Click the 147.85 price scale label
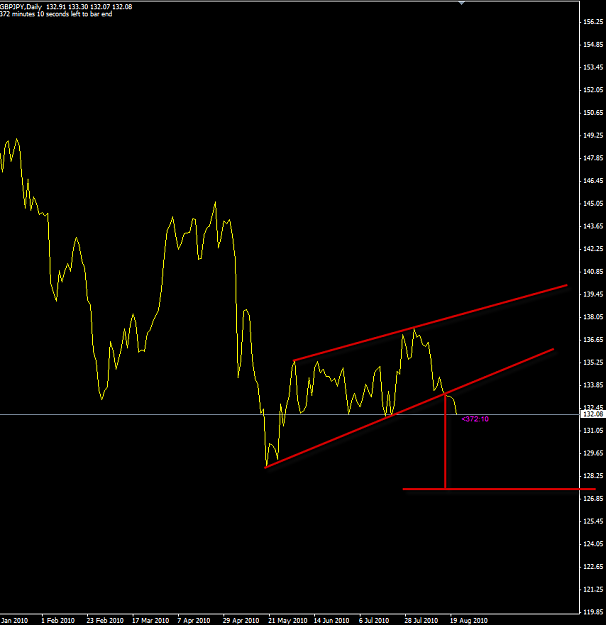 [593, 158]
